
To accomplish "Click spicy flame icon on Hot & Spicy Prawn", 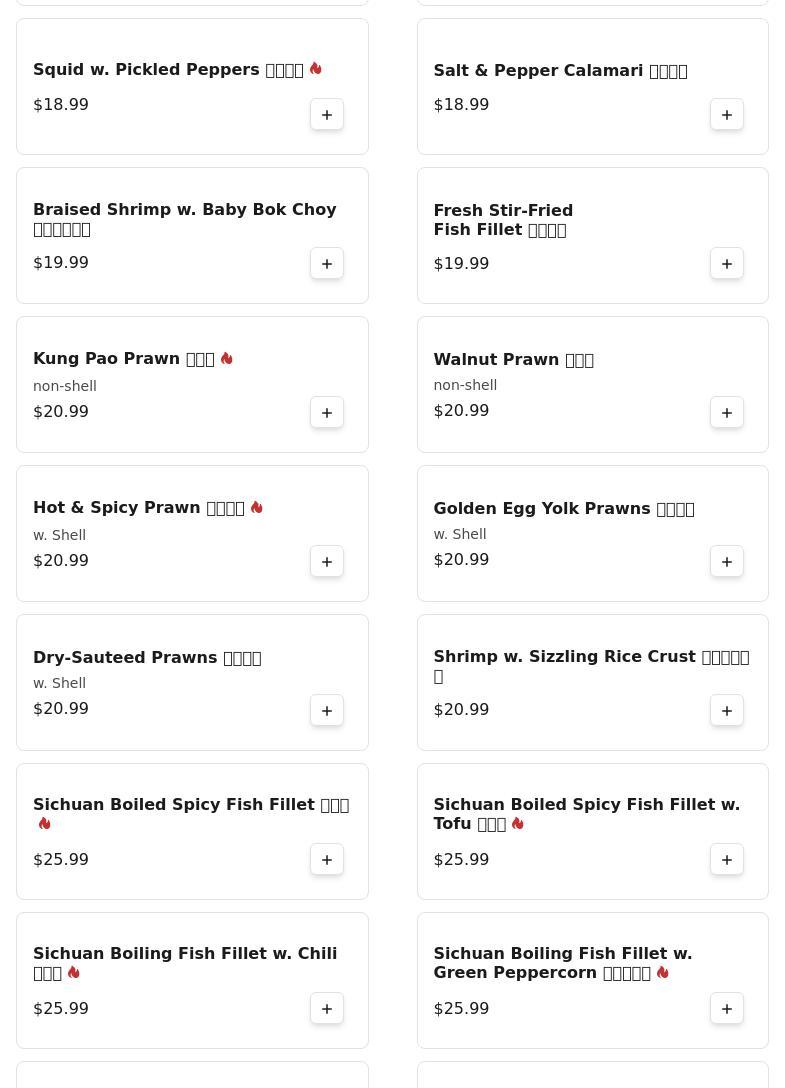I will (257, 507).
